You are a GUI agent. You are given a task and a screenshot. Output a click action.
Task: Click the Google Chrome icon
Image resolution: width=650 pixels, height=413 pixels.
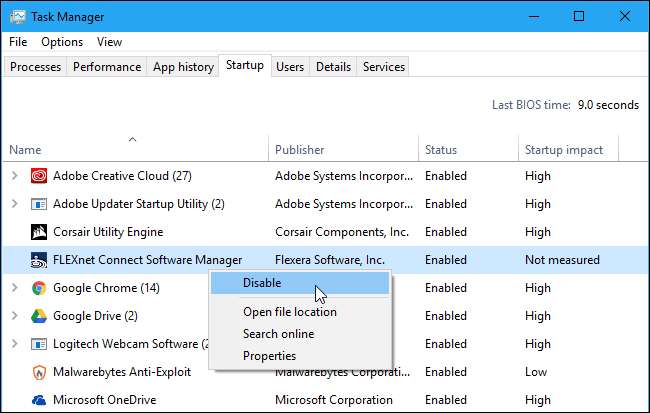(39, 288)
